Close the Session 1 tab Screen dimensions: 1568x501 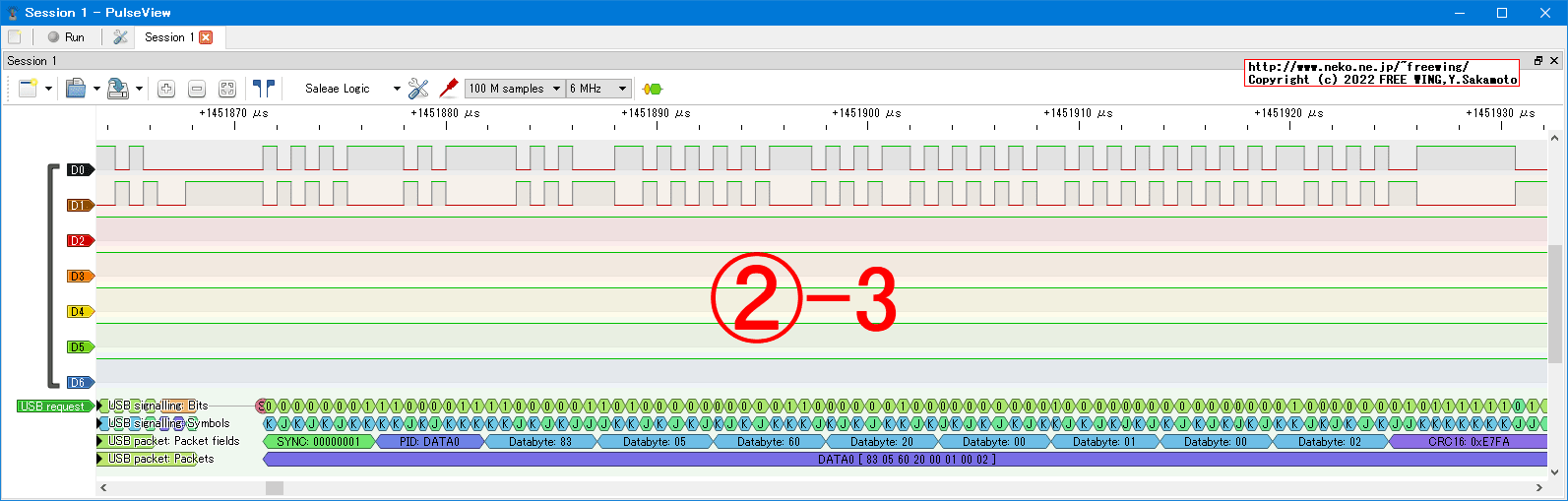pyautogui.click(x=206, y=37)
